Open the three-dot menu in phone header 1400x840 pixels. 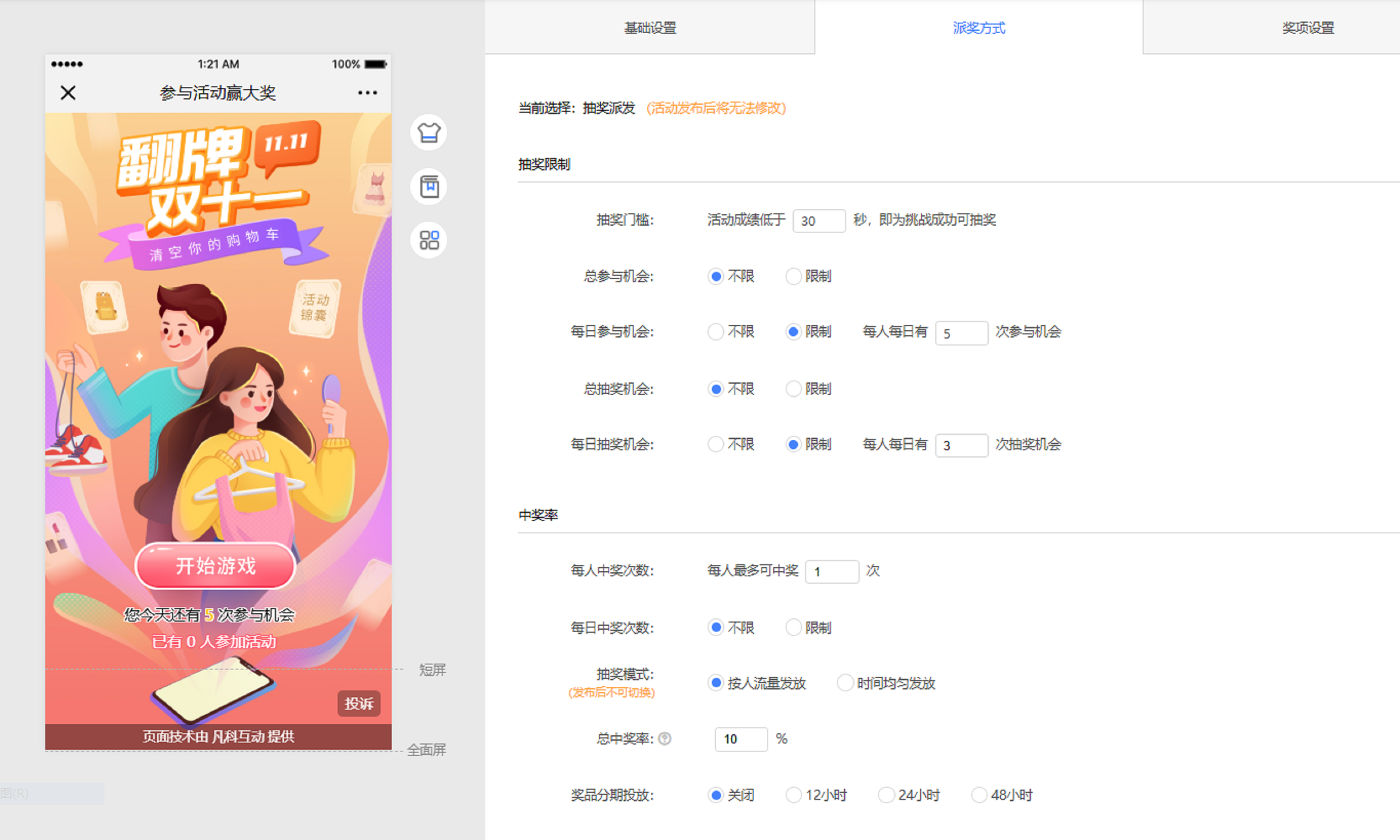click(367, 93)
